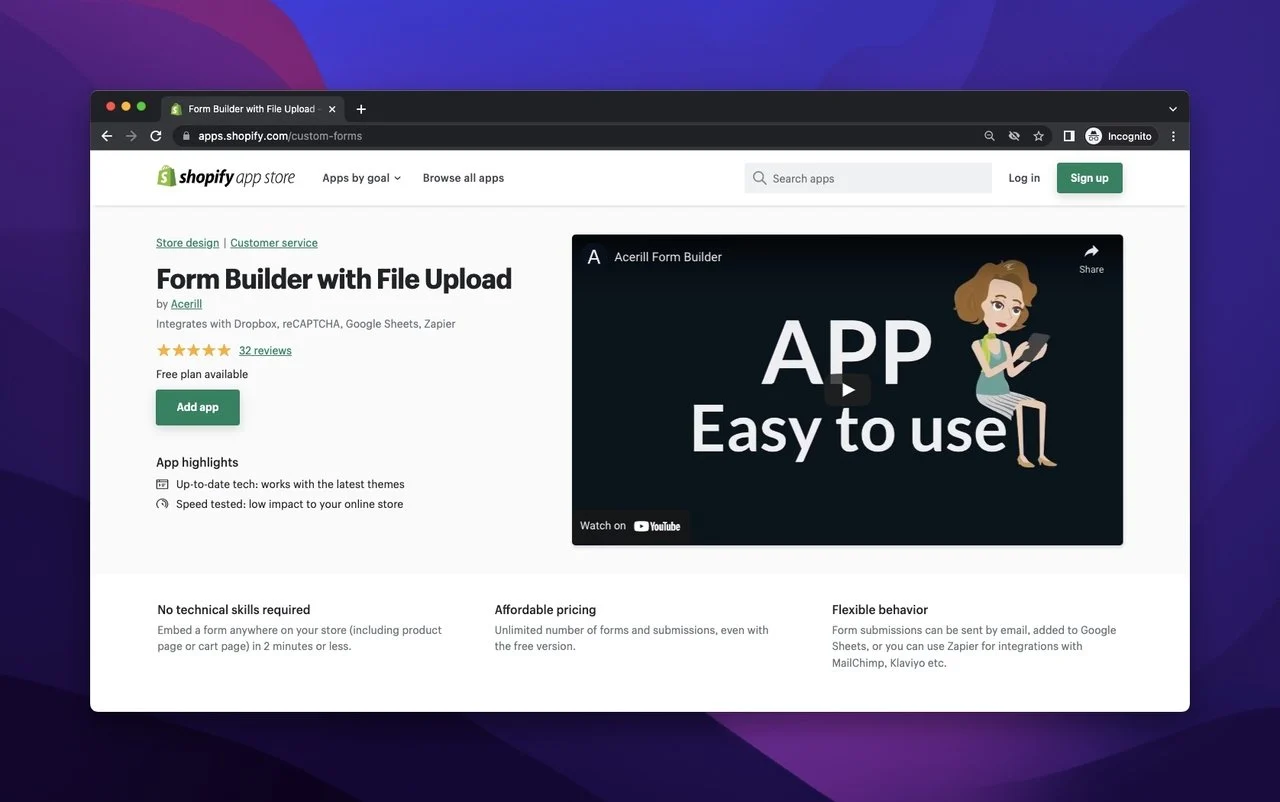
Task: Go back using the browser back arrow
Action: point(107,136)
